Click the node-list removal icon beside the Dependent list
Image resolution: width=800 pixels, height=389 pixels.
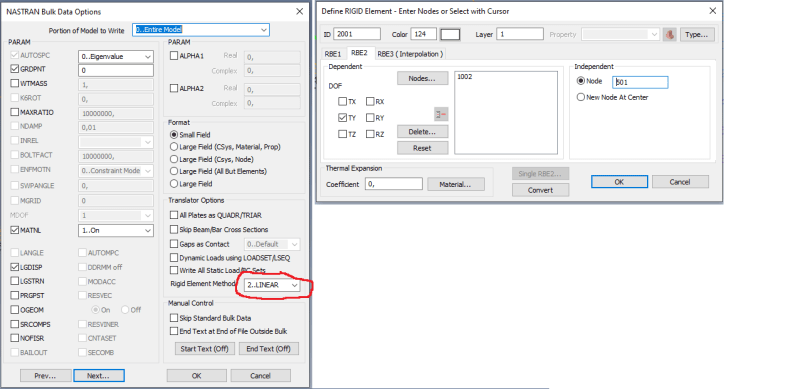point(440,114)
